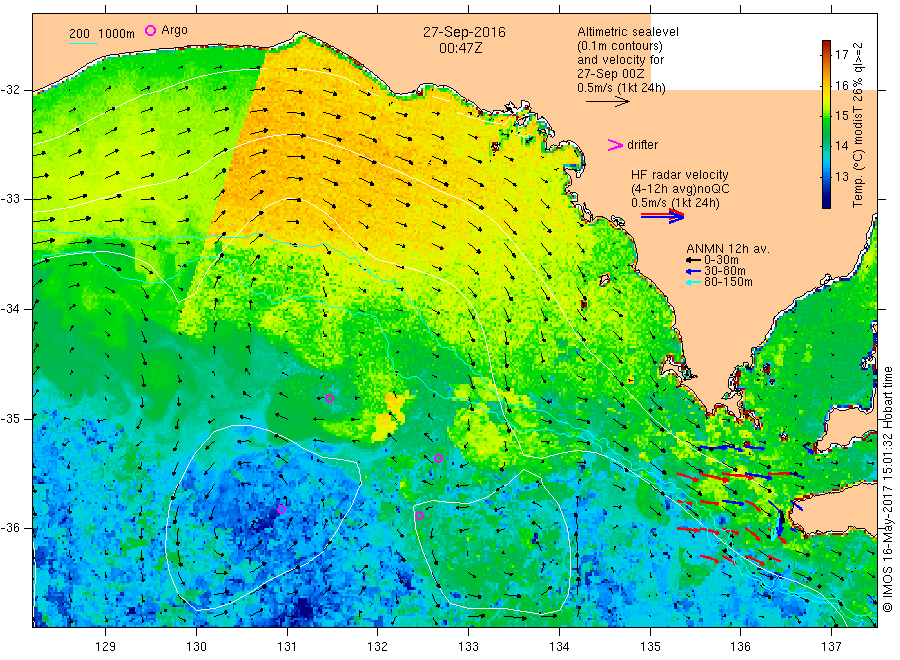Click the "(4-12h avg)noQC" text
The image size is (900, 660).
coord(680,189)
